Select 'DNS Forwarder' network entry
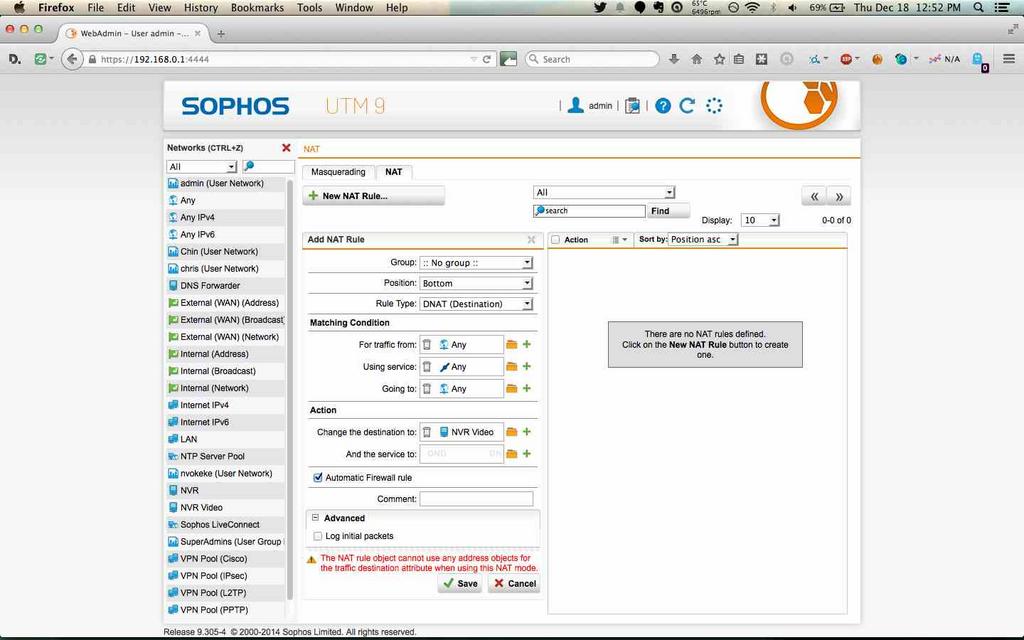The height and width of the screenshot is (640, 1024). (226, 286)
